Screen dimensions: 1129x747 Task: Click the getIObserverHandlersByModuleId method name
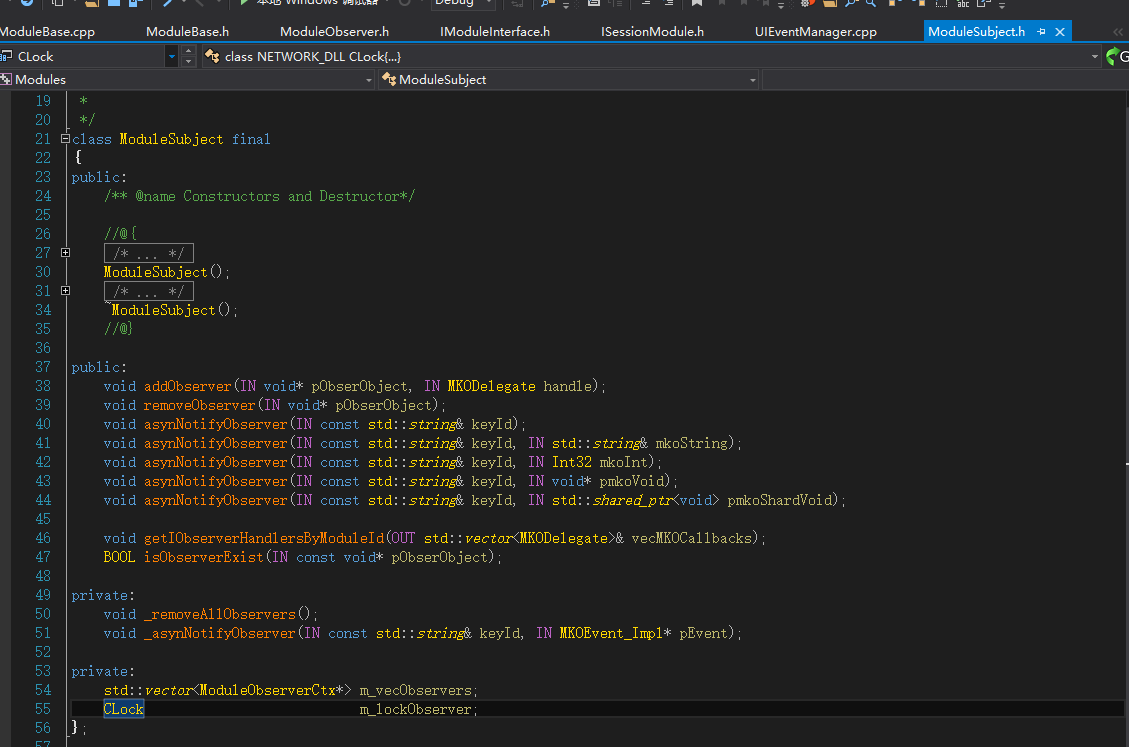pyautogui.click(x=264, y=538)
